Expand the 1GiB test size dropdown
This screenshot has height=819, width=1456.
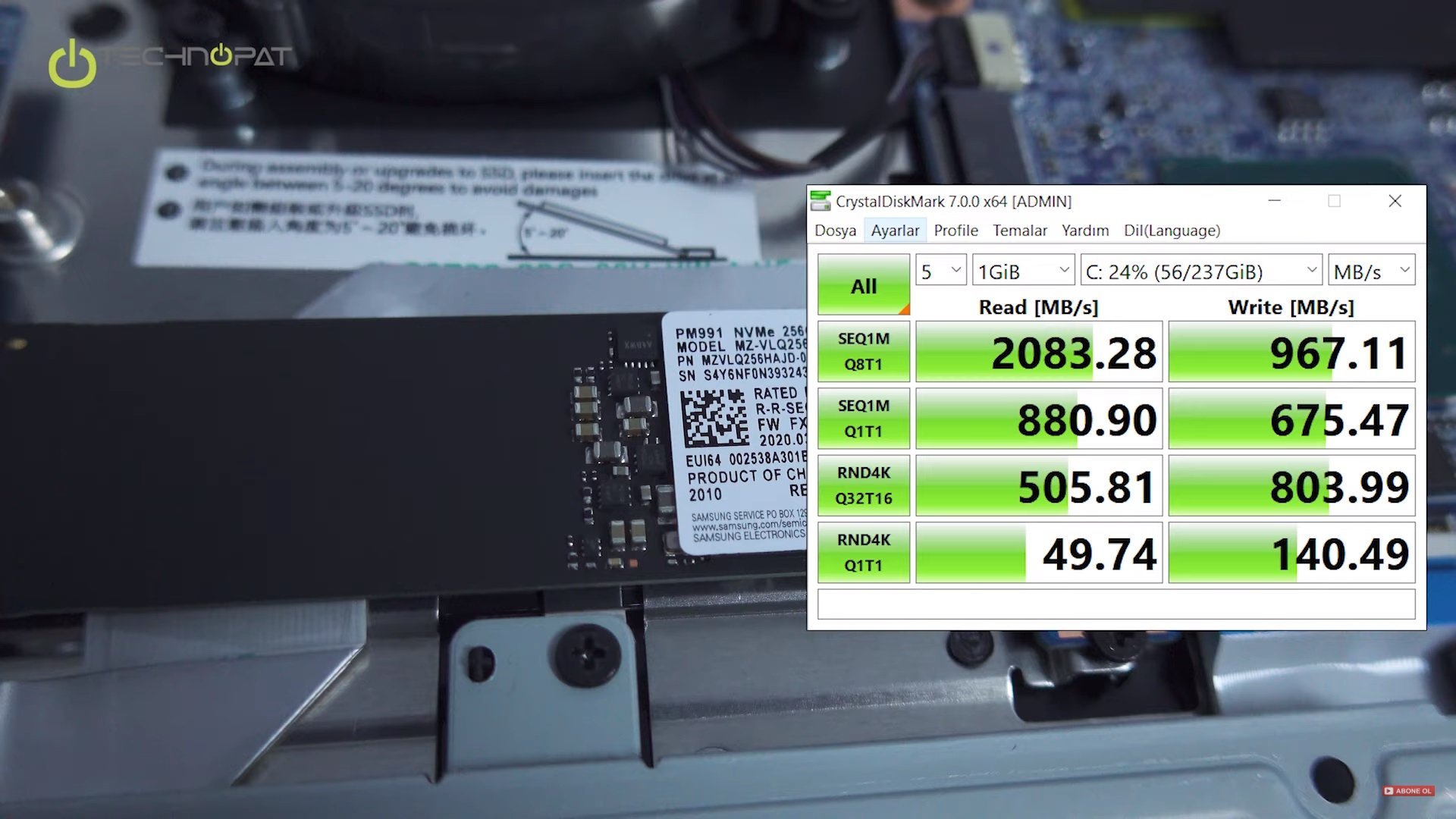coord(1022,271)
